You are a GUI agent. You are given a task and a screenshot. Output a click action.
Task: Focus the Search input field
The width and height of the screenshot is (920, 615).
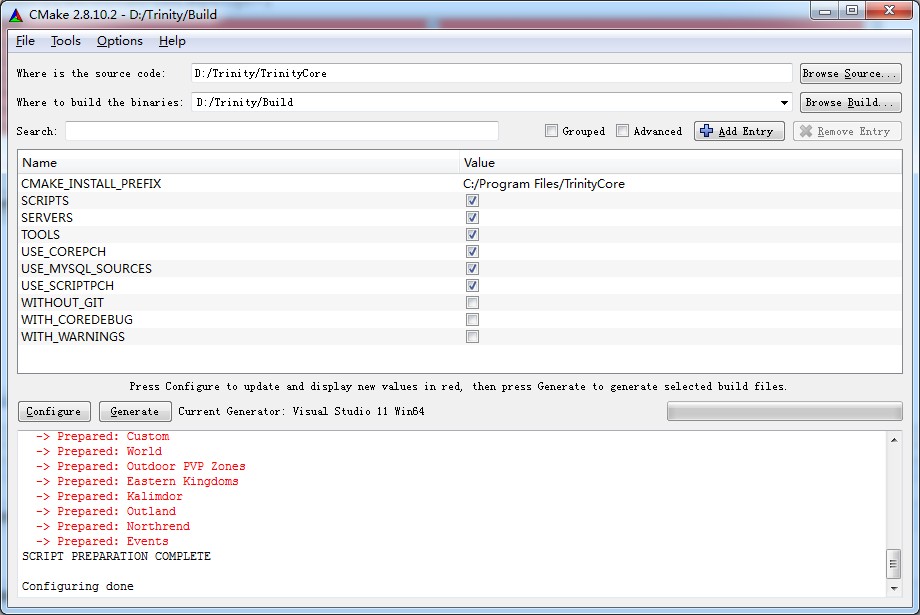pyautogui.click(x=282, y=131)
